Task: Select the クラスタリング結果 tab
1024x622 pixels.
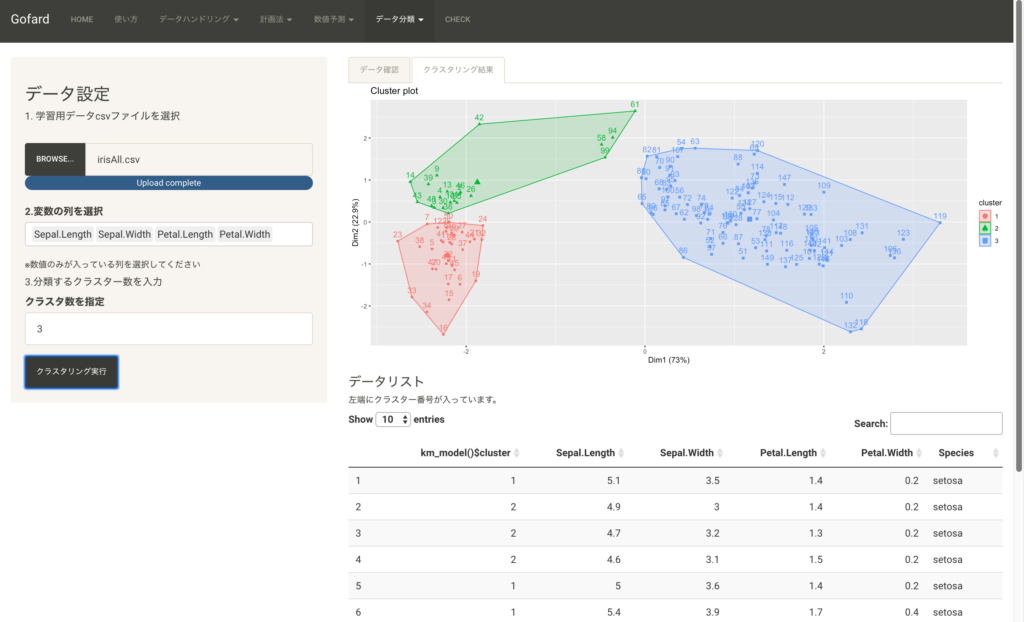Action: tap(458, 70)
